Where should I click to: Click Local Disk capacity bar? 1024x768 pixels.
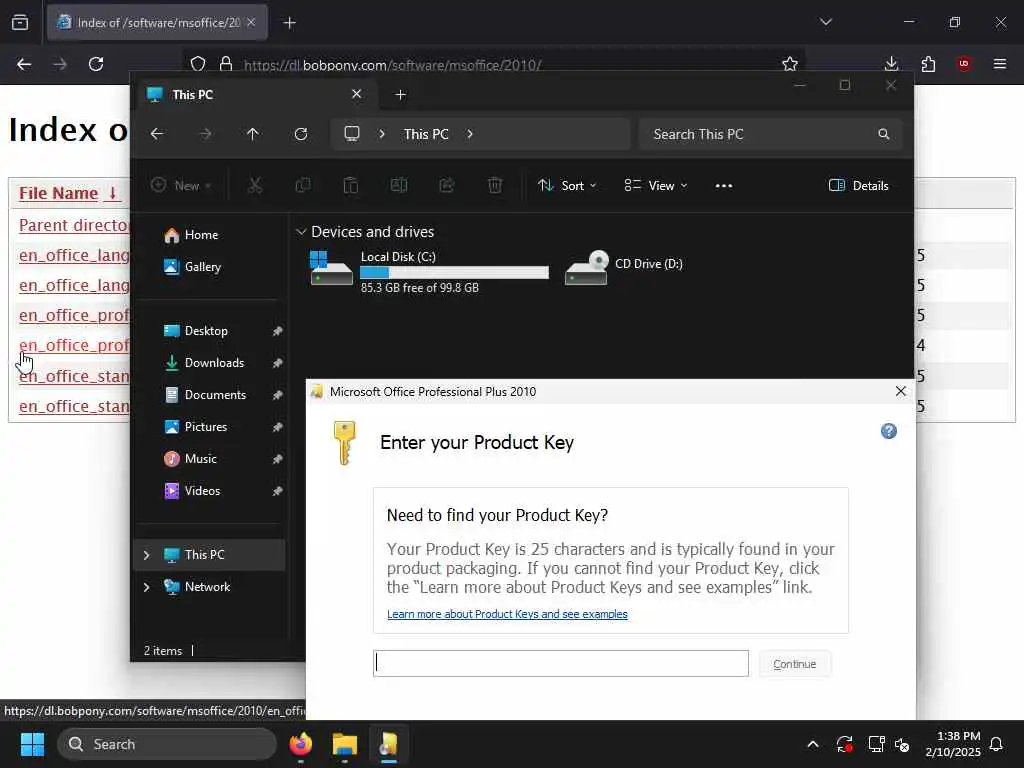(x=455, y=272)
